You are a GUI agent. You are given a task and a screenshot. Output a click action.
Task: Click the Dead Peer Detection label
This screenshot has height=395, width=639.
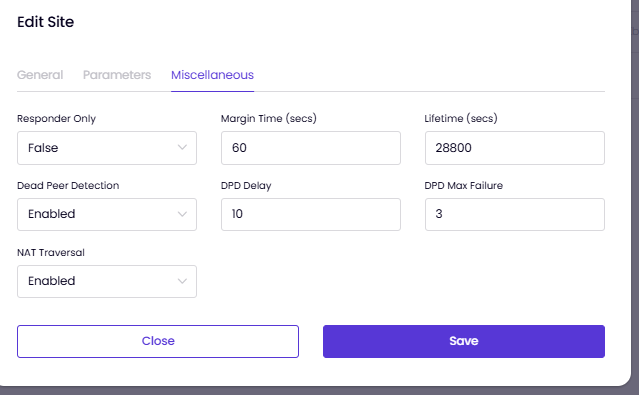(68, 185)
